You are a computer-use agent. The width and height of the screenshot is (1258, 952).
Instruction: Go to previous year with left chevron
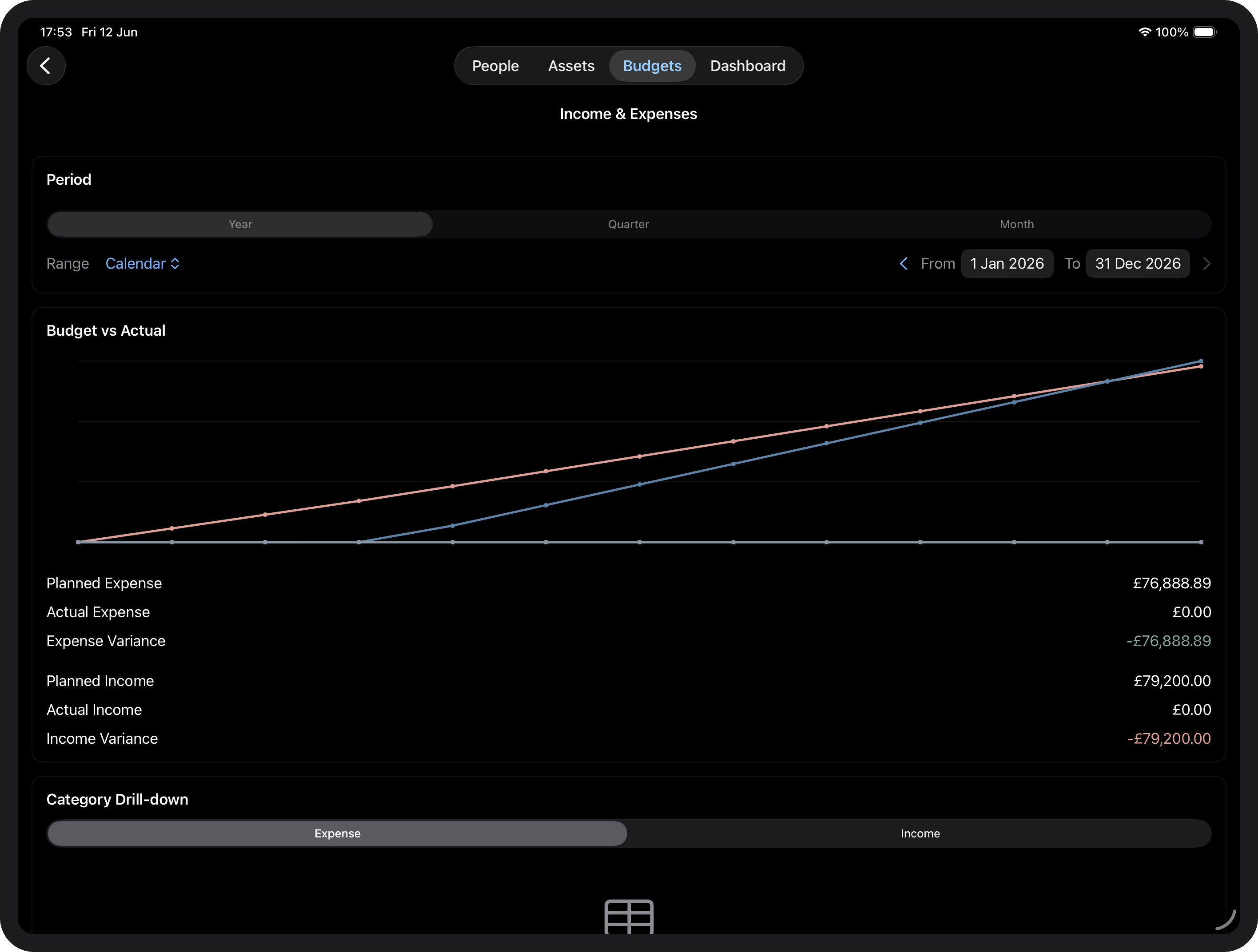coord(903,264)
